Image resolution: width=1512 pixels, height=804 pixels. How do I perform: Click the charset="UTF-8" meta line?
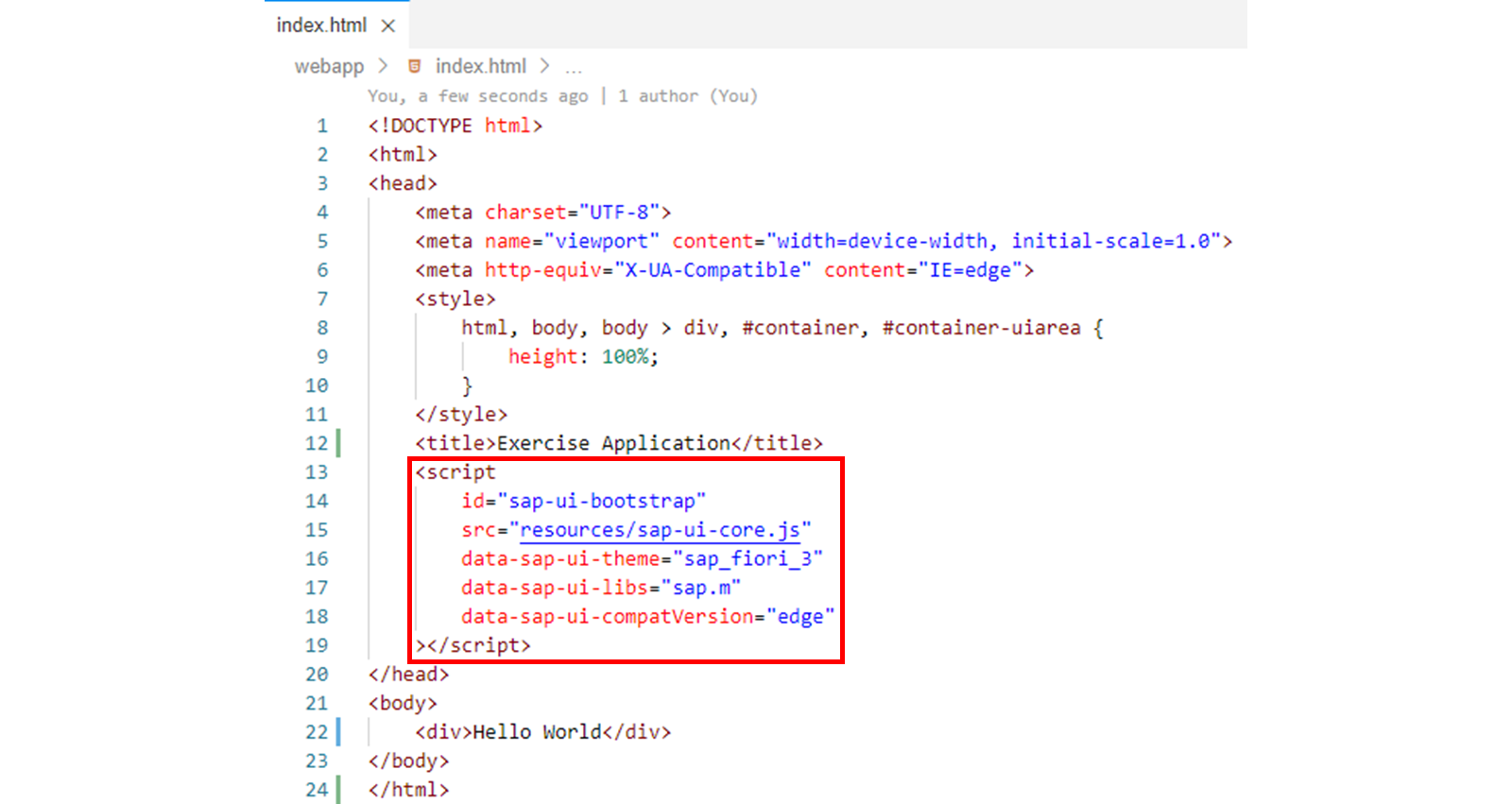(542, 213)
